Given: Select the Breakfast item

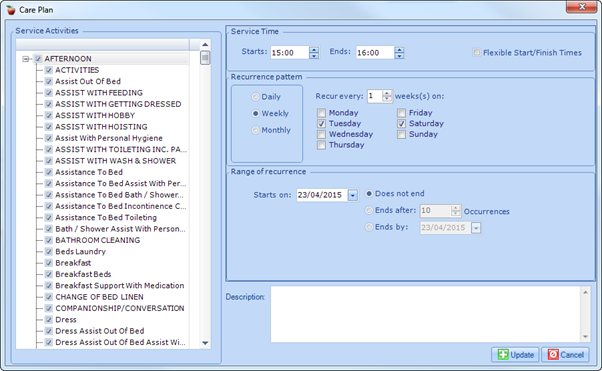Looking at the screenshot, I should click(x=73, y=263).
